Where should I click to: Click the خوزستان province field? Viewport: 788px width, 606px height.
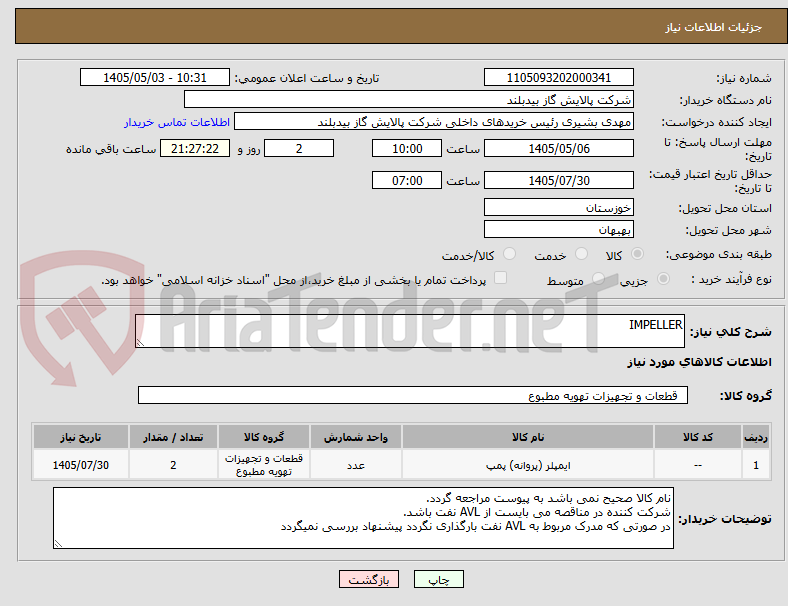pyautogui.click(x=558, y=207)
